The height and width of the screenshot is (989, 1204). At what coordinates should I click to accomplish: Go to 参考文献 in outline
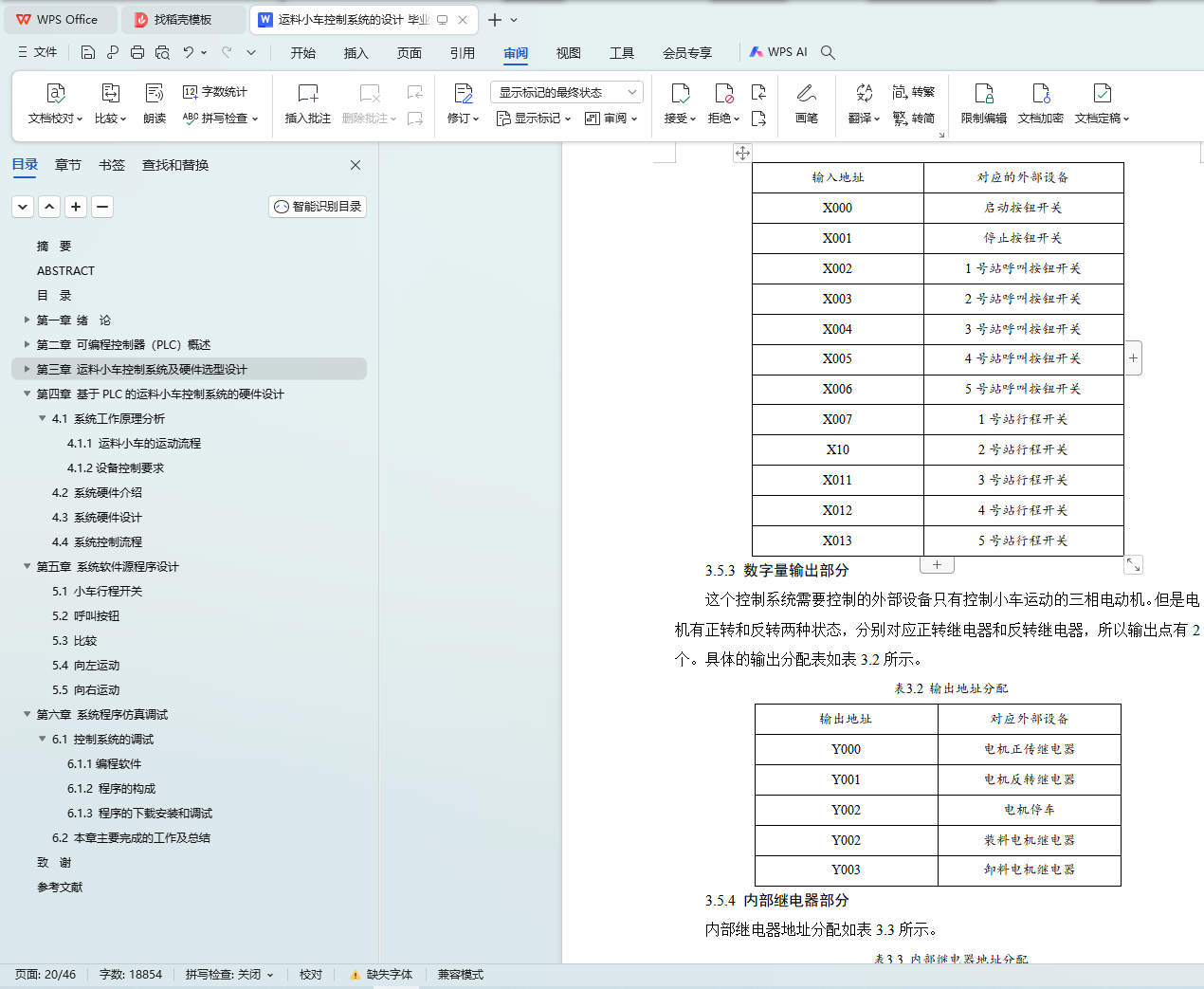60,887
